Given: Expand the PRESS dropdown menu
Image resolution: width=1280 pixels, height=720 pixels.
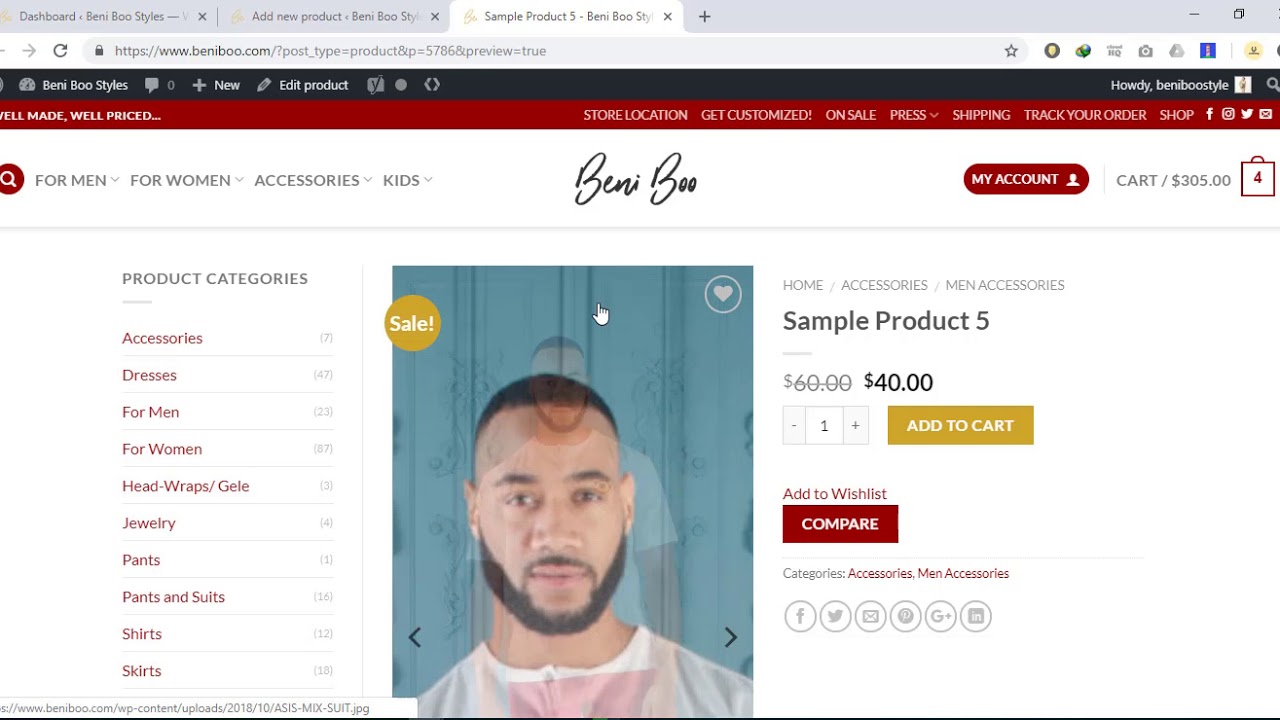Looking at the screenshot, I should 914,115.
